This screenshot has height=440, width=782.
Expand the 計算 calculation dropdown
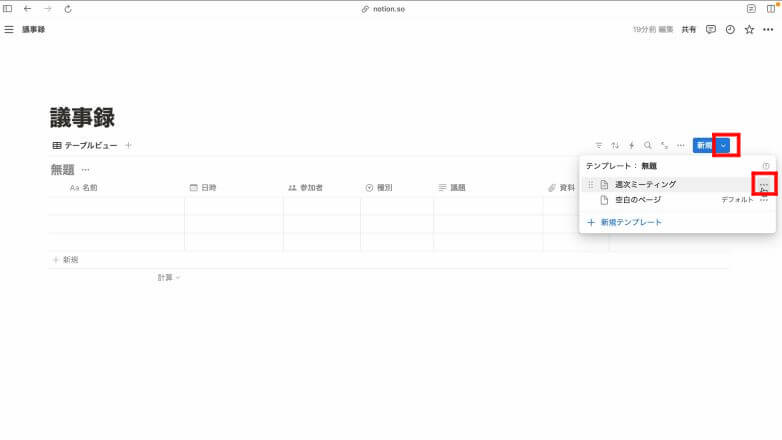[x=169, y=277]
